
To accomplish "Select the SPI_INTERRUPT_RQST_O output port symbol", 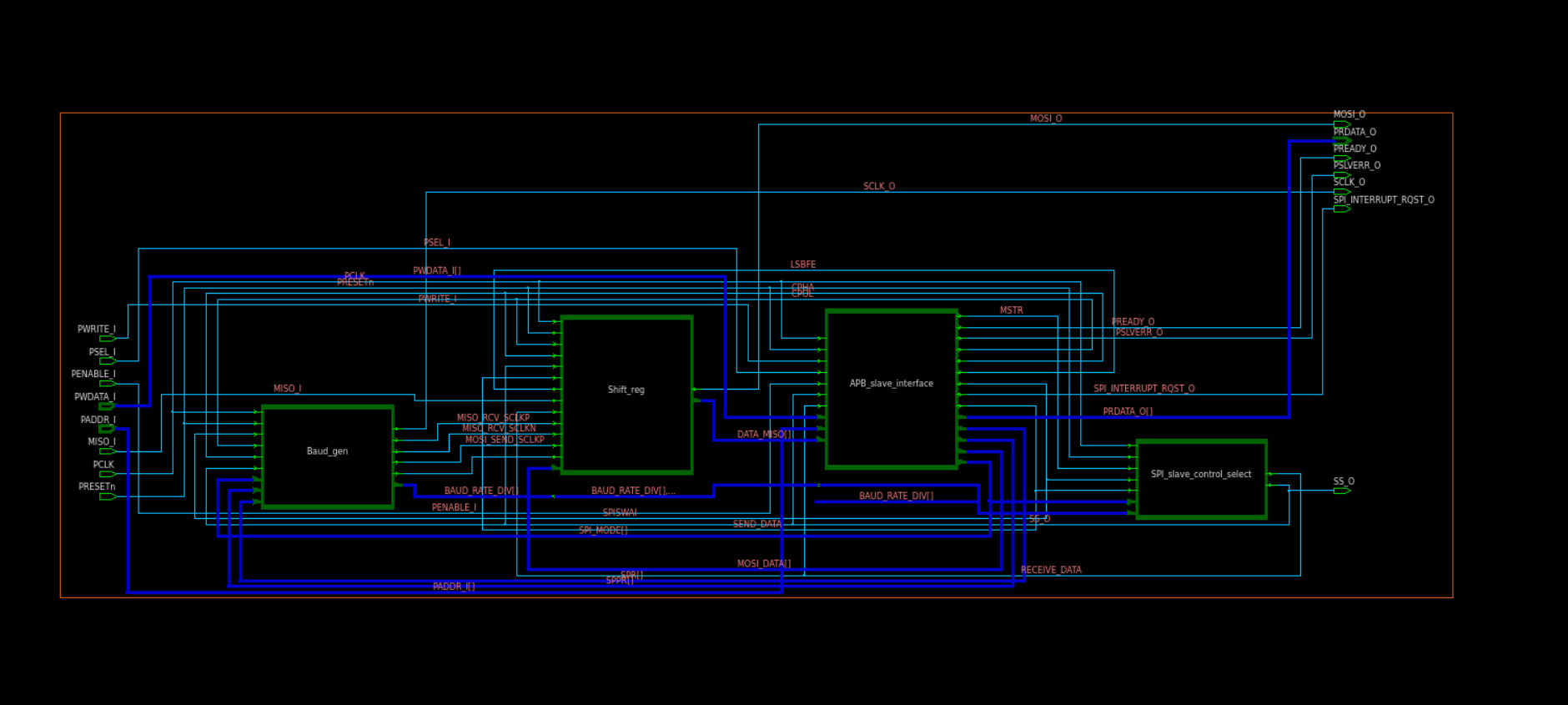I will 1342,209.
